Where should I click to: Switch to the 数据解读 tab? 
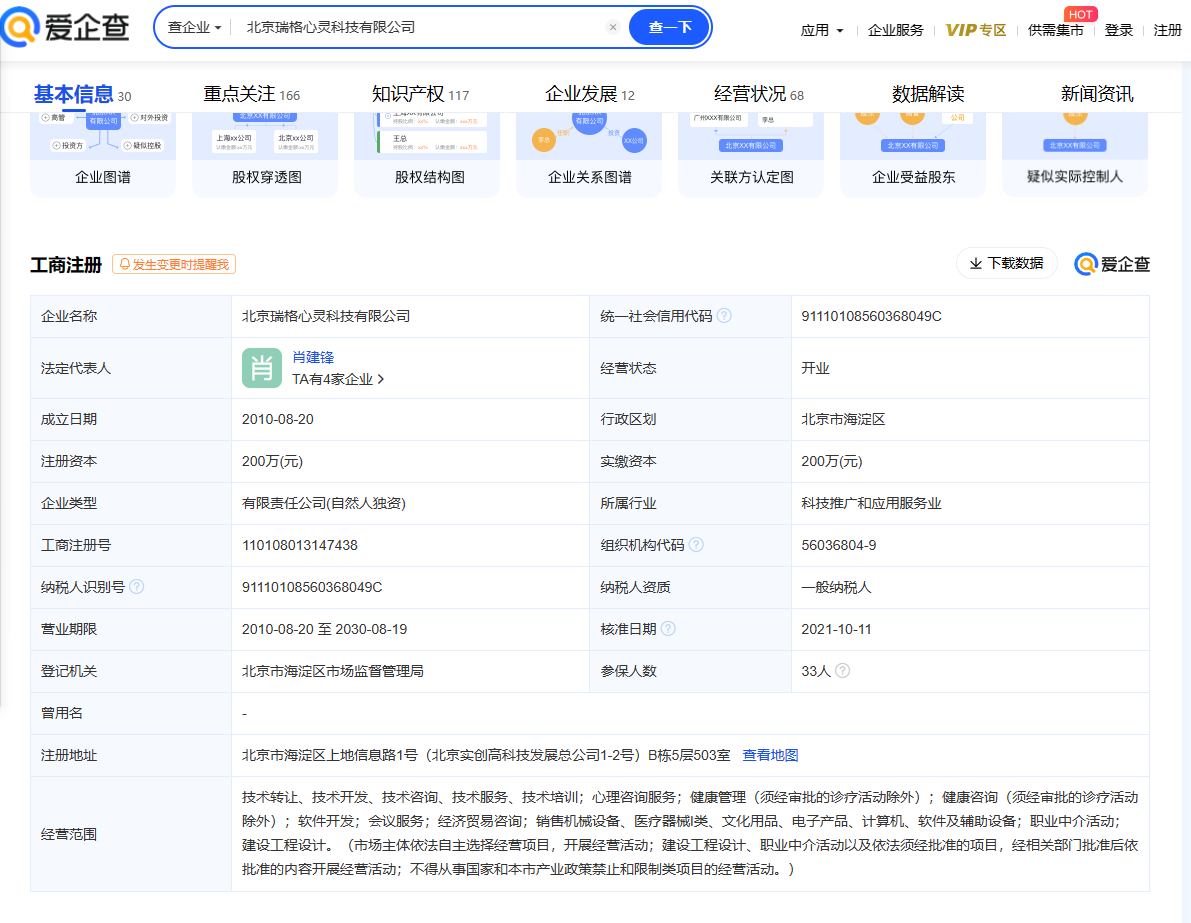tap(927, 94)
